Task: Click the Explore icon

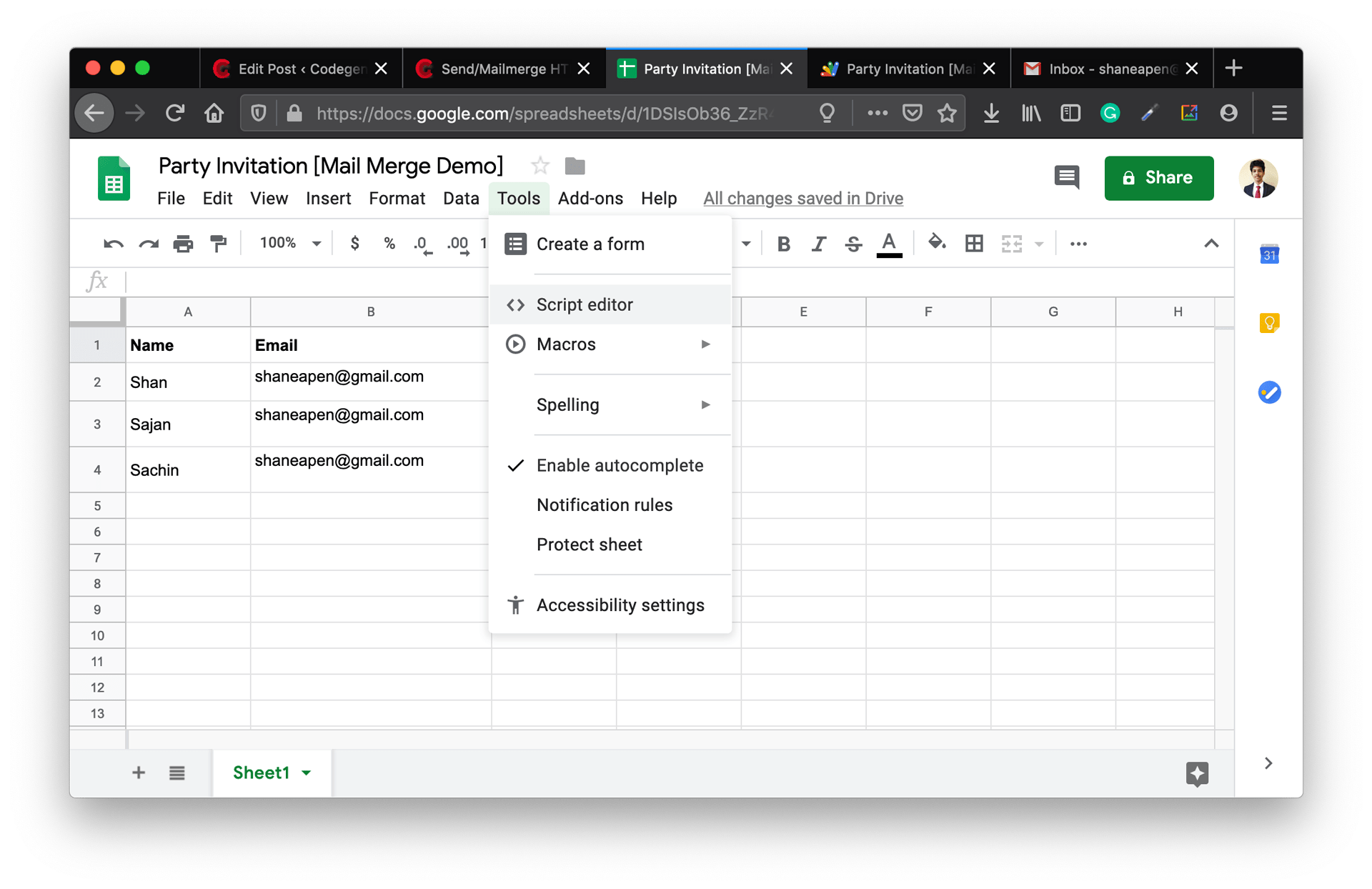Action: [x=1197, y=773]
